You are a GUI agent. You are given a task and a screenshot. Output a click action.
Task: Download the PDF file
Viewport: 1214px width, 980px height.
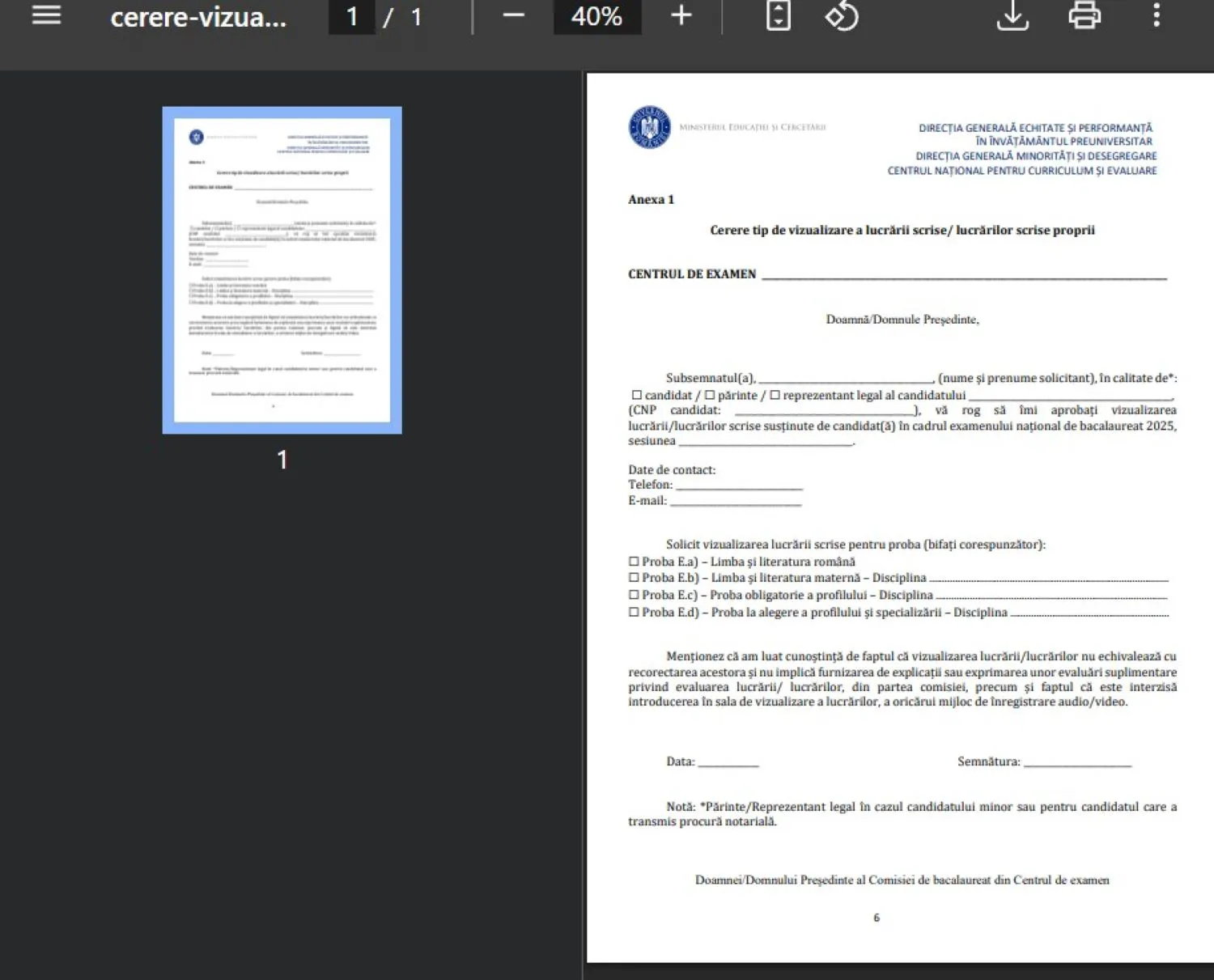point(1012,15)
